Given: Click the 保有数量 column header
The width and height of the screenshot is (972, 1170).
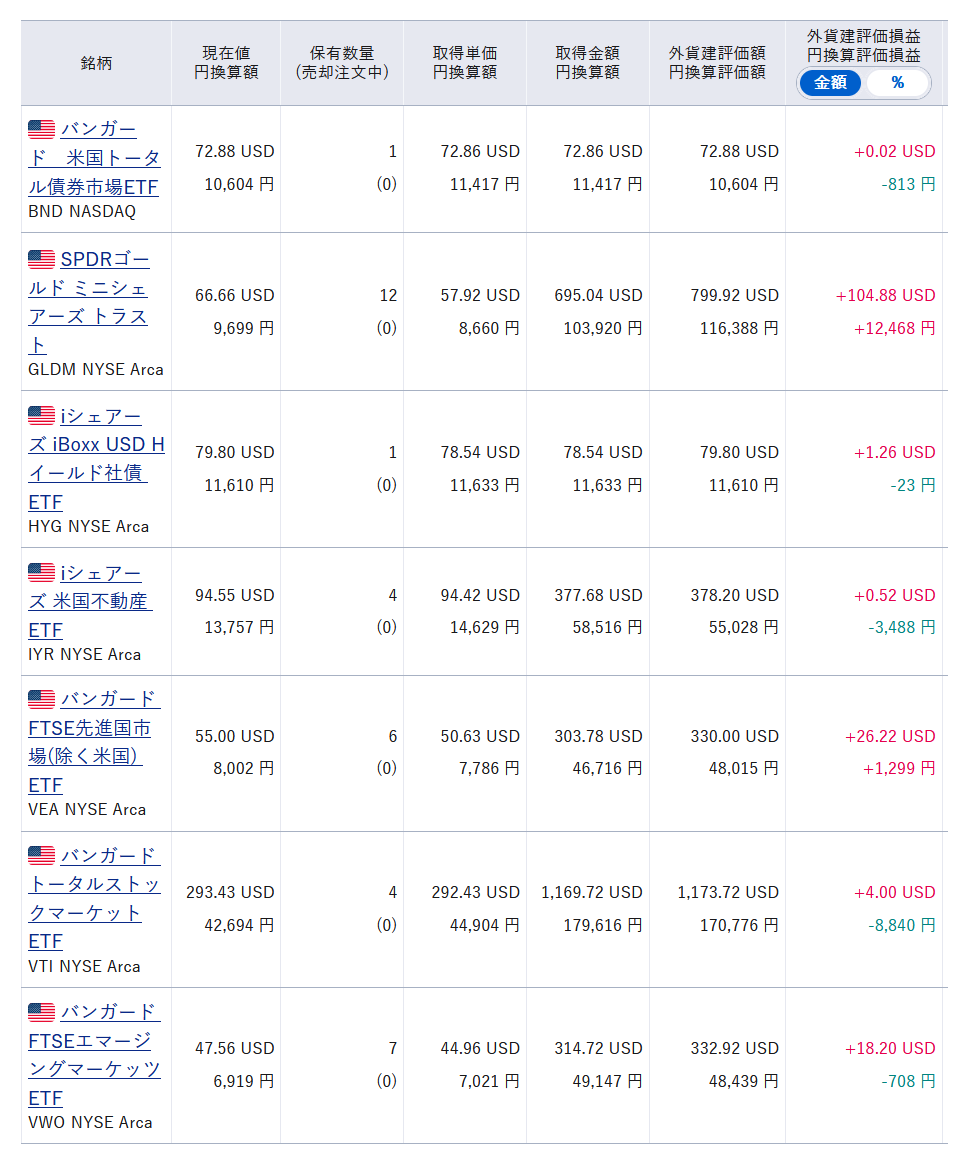Looking at the screenshot, I should pos(342,63).
